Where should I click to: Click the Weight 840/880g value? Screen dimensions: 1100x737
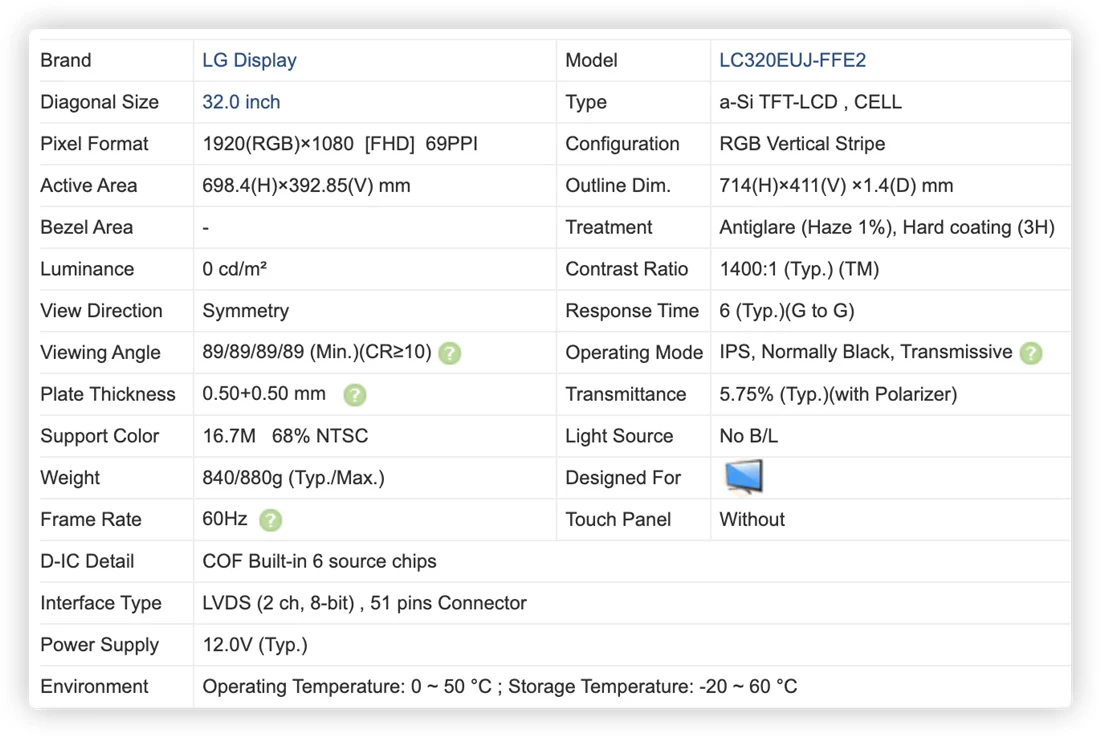click(x=293, y=478)
